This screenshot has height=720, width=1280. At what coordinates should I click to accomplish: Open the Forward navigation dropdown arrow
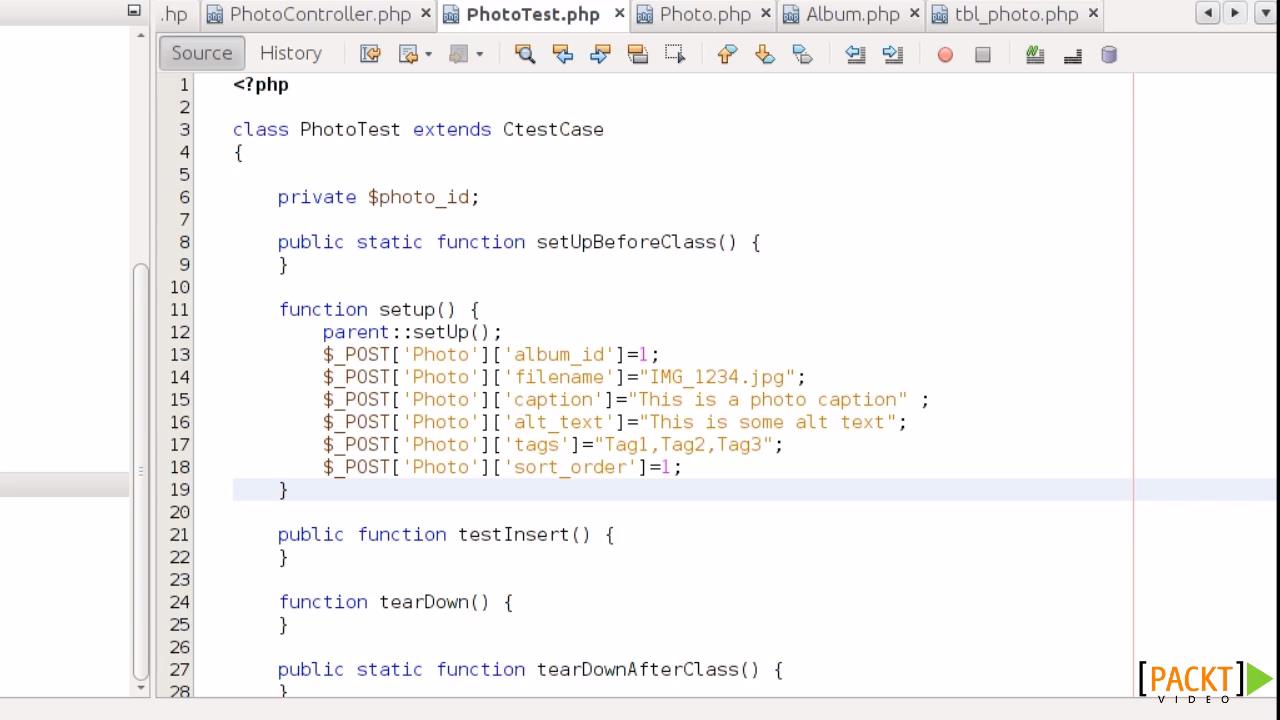point(480,54)
